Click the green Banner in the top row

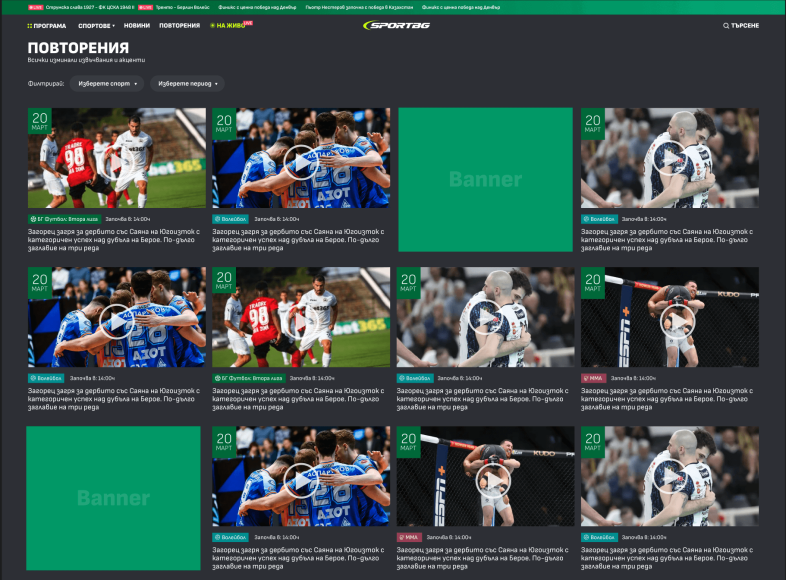tap(485, 179)
